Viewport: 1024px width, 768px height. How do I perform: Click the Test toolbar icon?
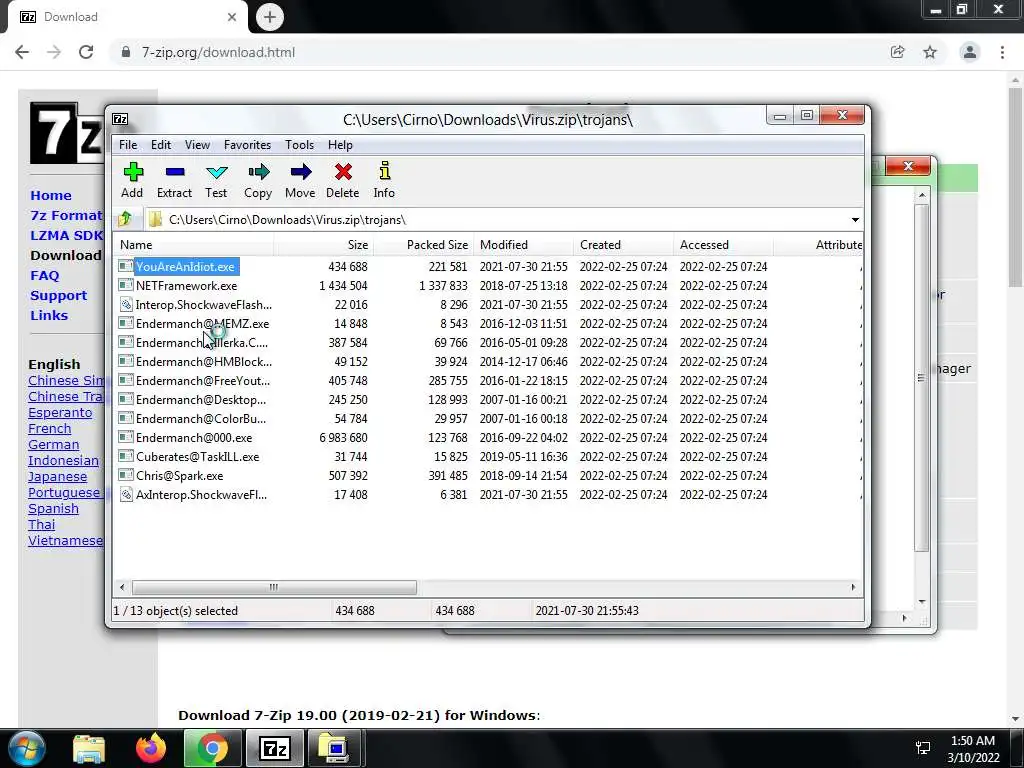coord(216,172)
